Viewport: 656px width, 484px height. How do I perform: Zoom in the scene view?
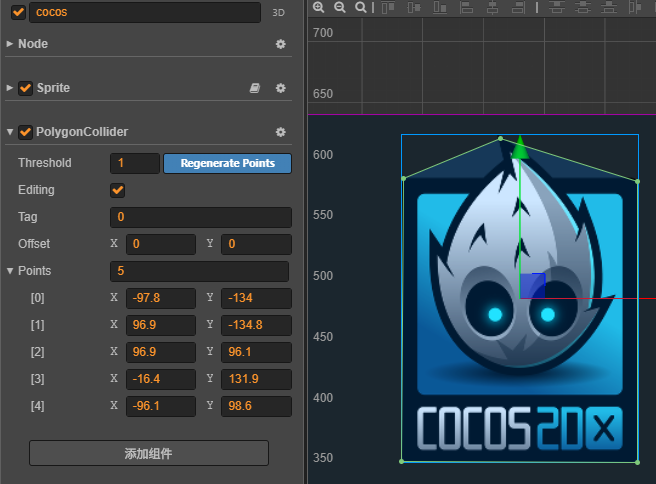(x=318, y=7)
